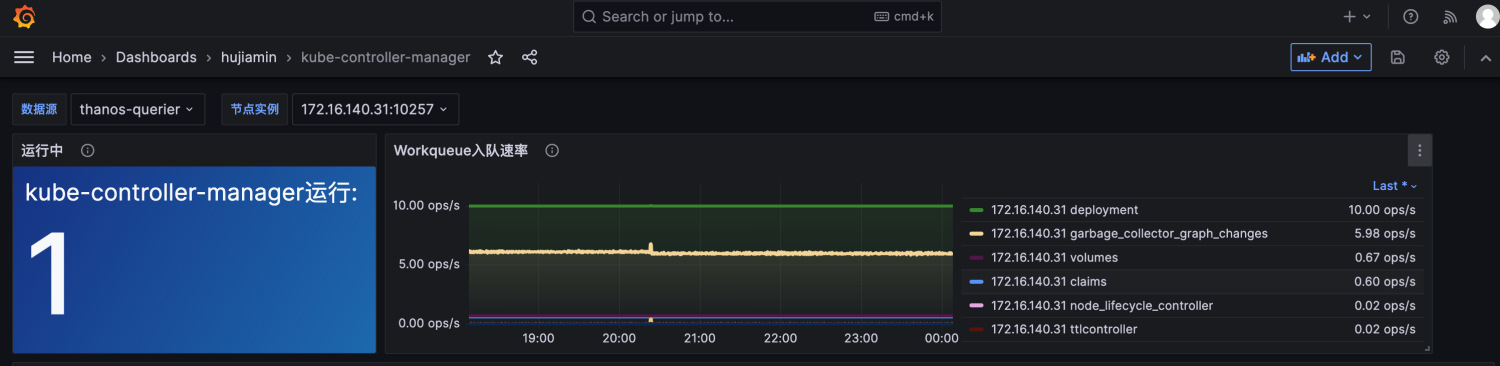This screenshot has height=366, width=1500.
Task: Go to Home breadcrumb
Action: coord(72,58)
